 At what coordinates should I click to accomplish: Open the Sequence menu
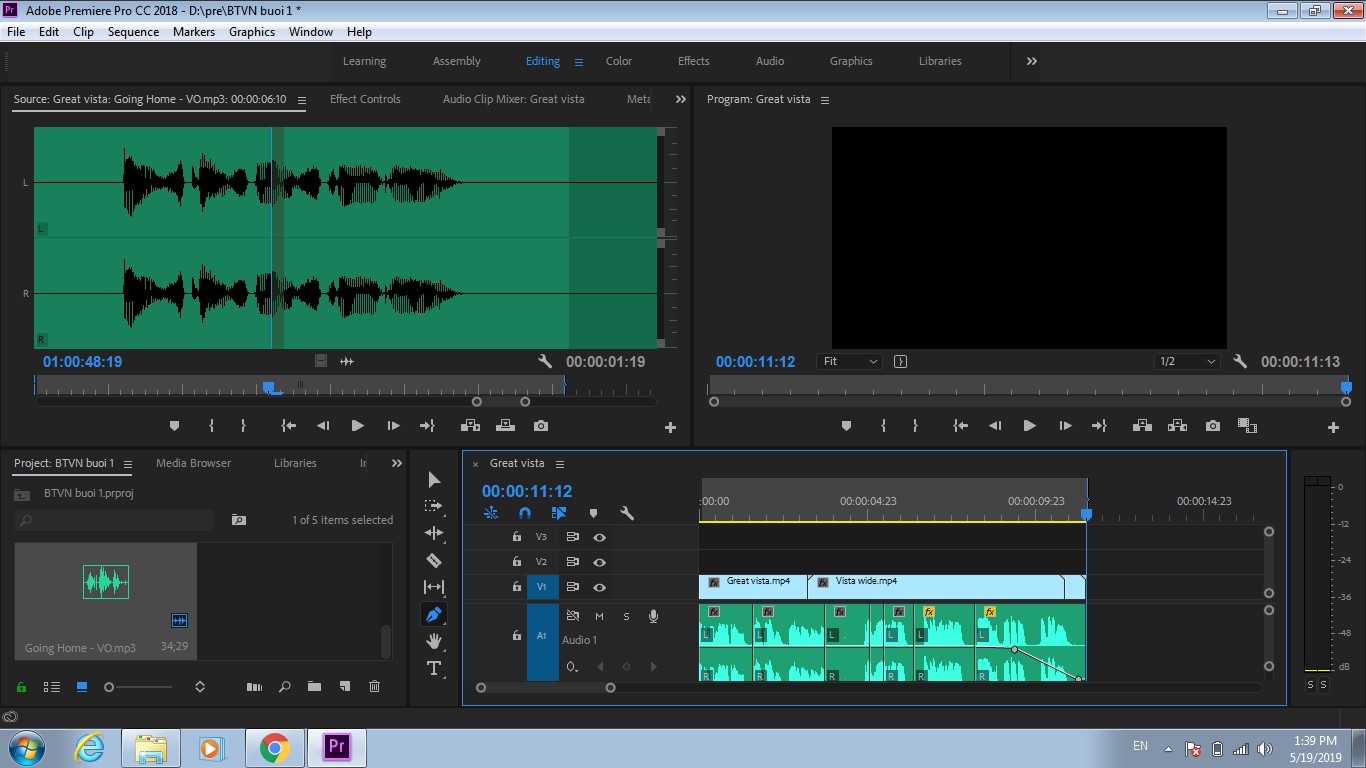click(133, 32)
